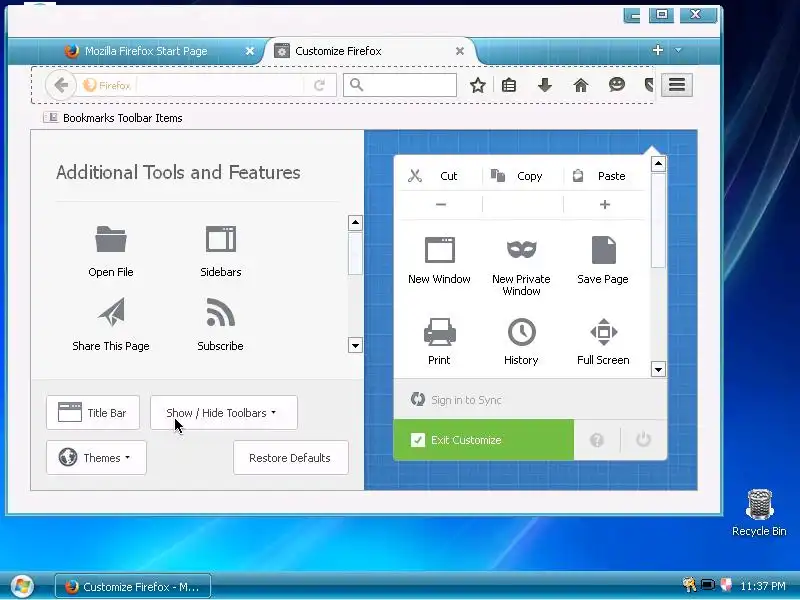Open the Themes dropdown
This screenshot has width=800, height=600.
pyautogui.click(x=96, y=458)
